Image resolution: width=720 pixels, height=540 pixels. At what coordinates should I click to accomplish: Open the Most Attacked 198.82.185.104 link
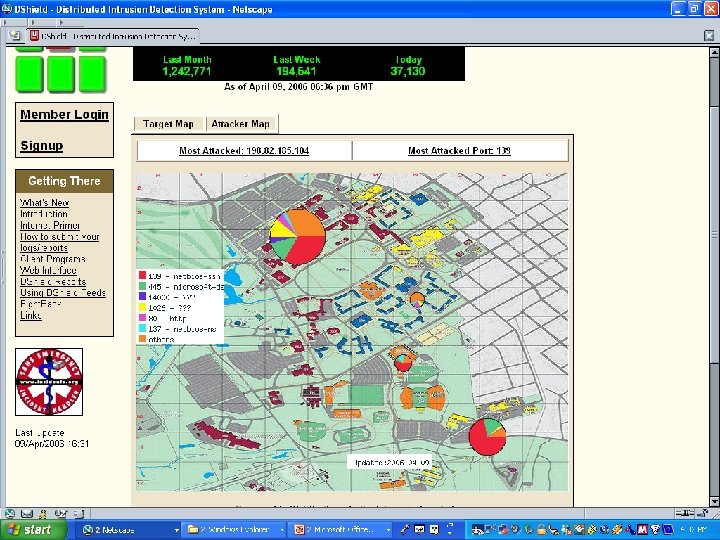click(244, 151)
